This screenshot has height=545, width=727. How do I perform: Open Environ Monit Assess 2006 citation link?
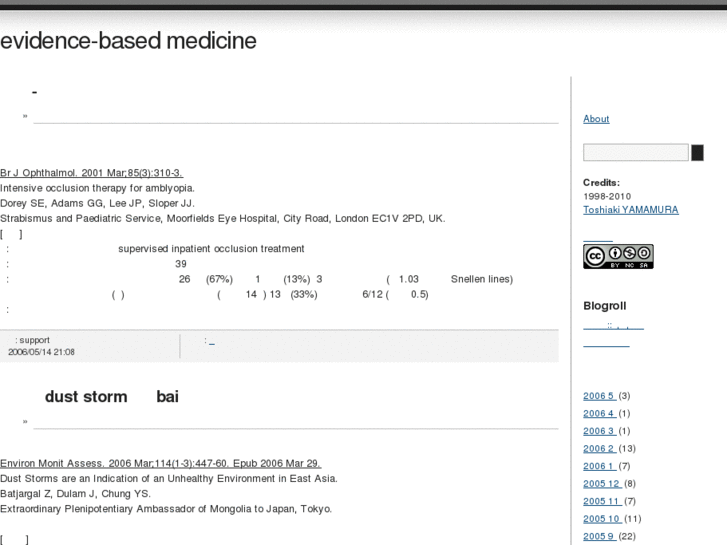(x=160, y=463)
